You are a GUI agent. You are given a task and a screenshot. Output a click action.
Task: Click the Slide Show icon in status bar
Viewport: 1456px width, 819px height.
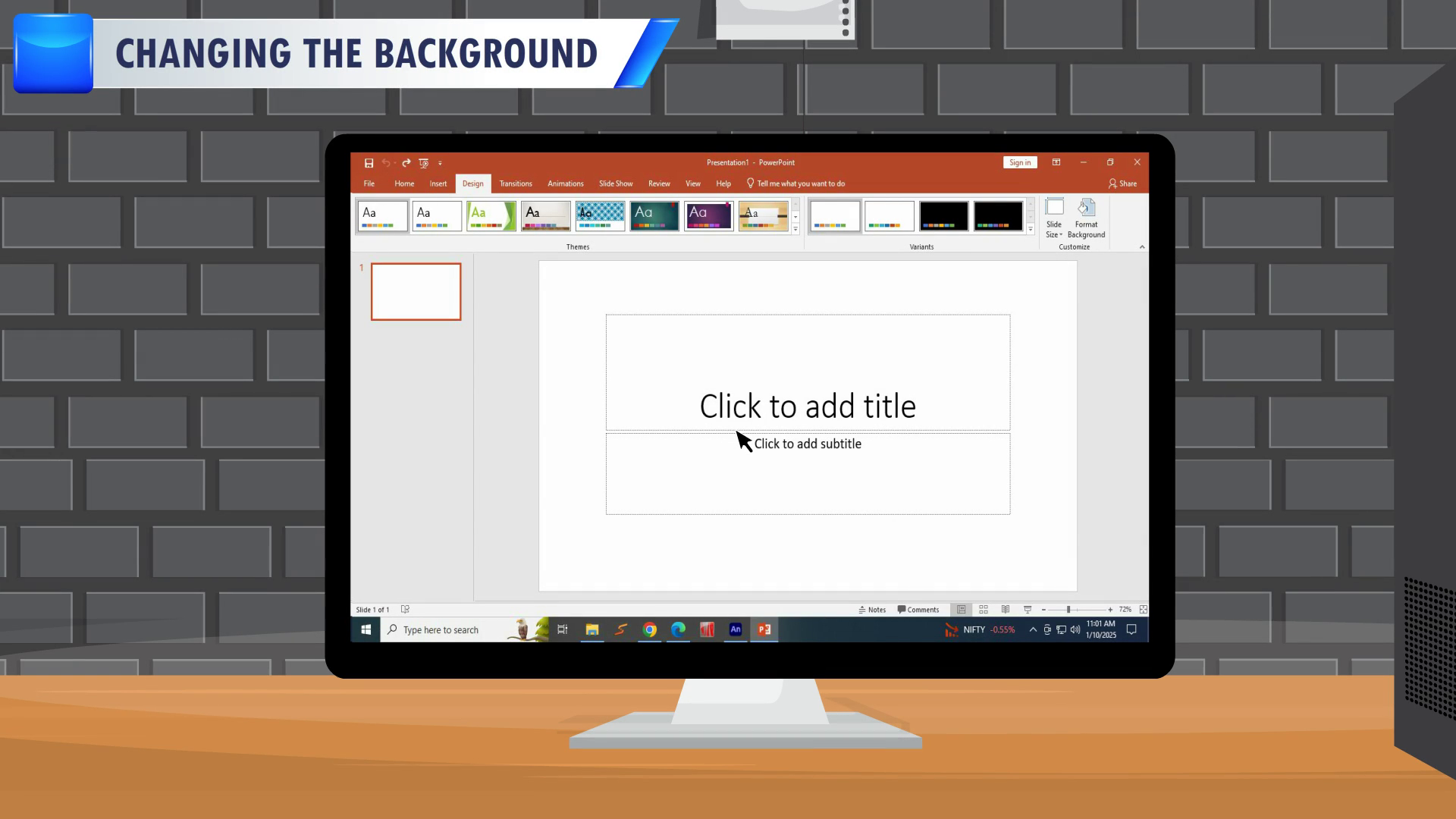(x=1028, y=610)
